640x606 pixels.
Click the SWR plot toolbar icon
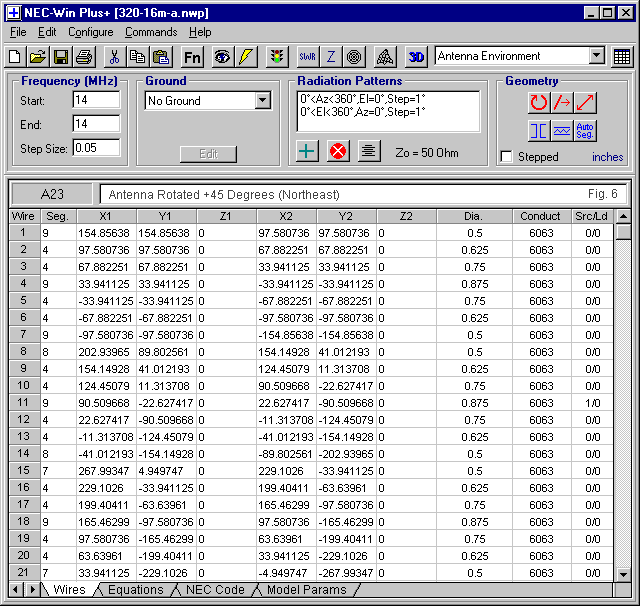[307, 57]
